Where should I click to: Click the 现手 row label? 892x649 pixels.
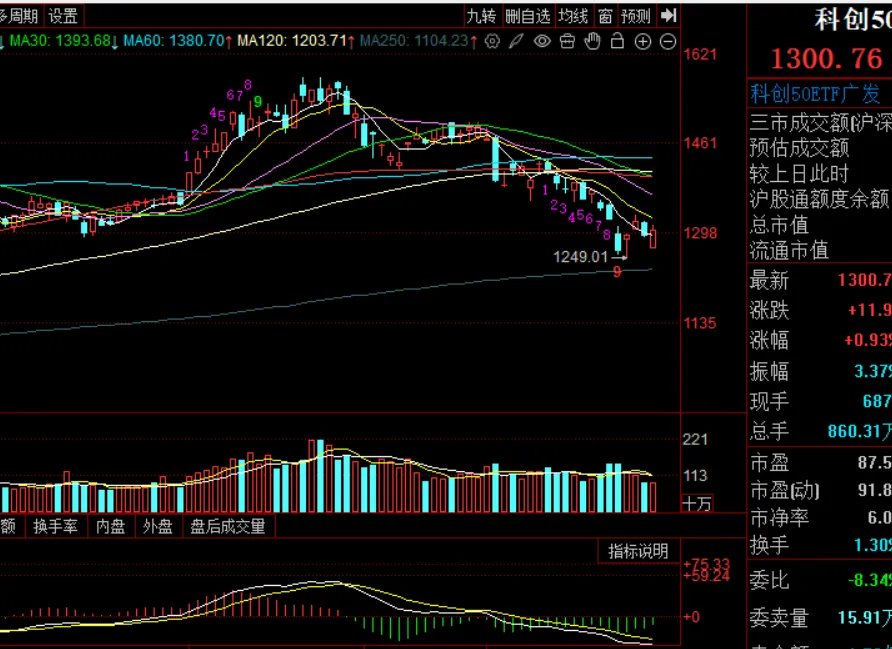(770, 402)
